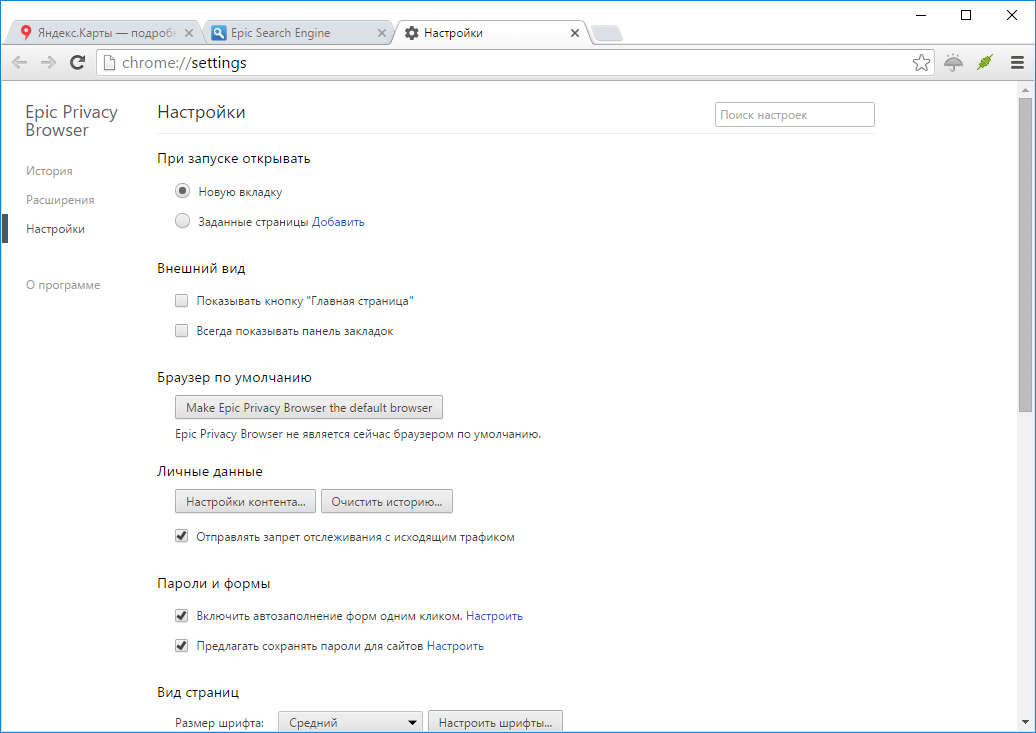
Task: Click Очистить историю button
Action: (387, 502)
